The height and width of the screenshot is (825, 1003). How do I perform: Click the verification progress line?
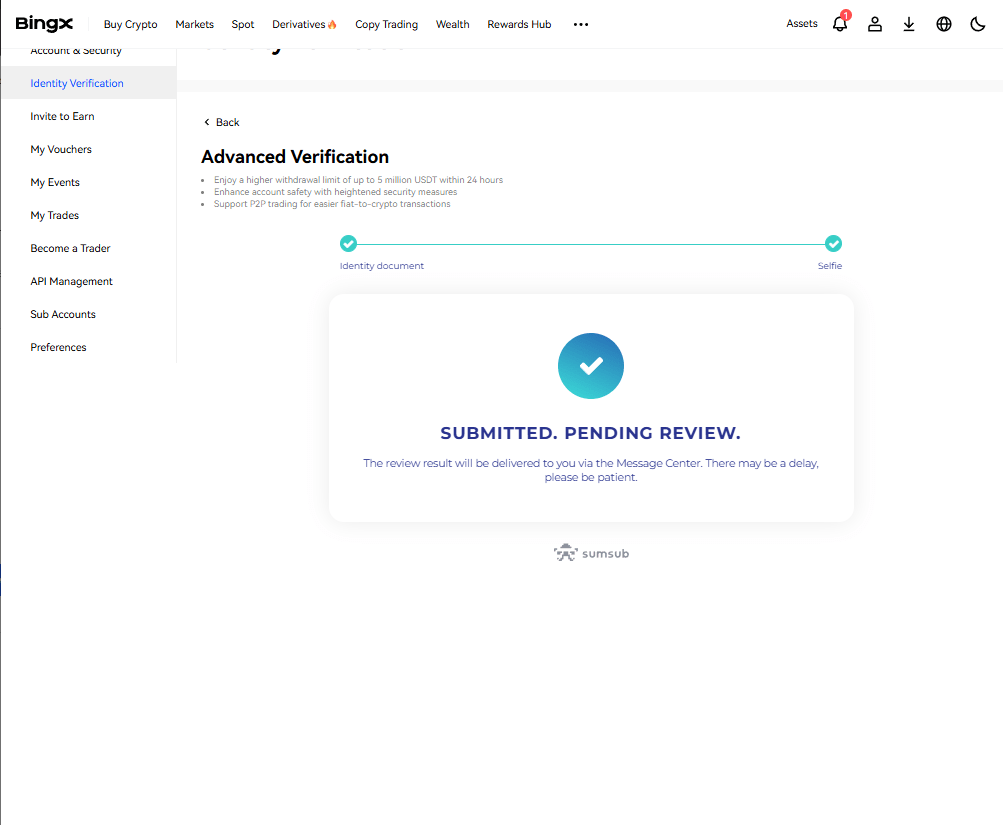point(590,244)
